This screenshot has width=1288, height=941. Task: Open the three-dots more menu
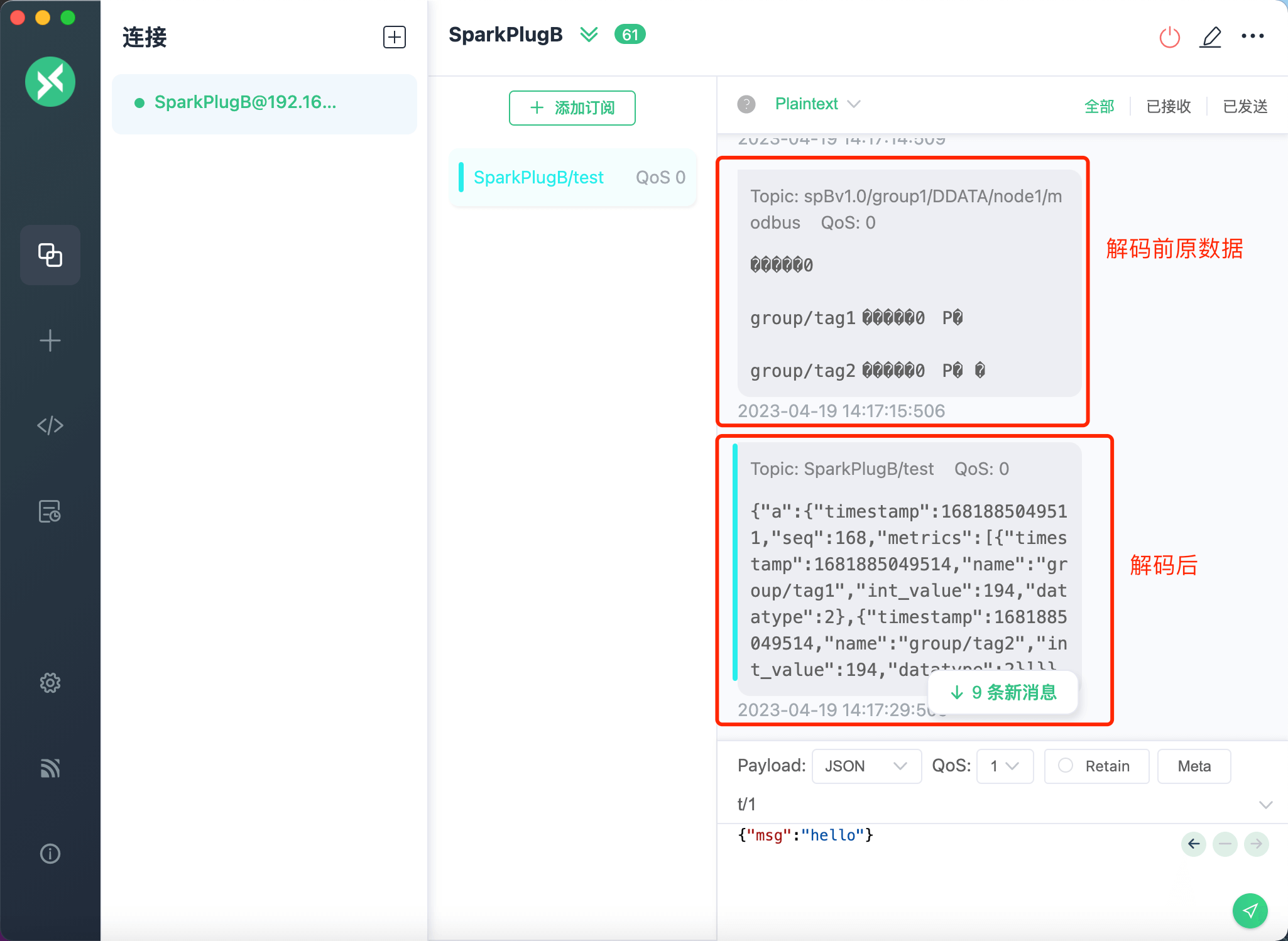click(1252, 36)
